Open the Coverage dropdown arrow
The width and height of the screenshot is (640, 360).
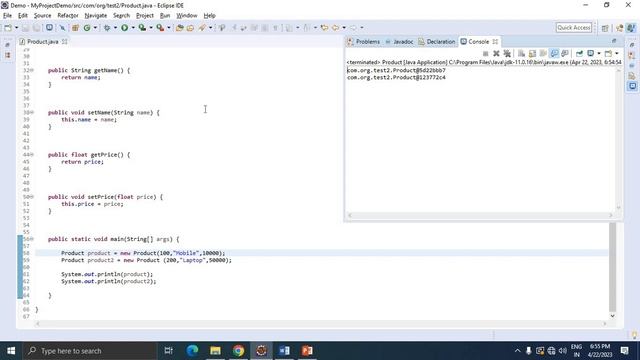151,28
